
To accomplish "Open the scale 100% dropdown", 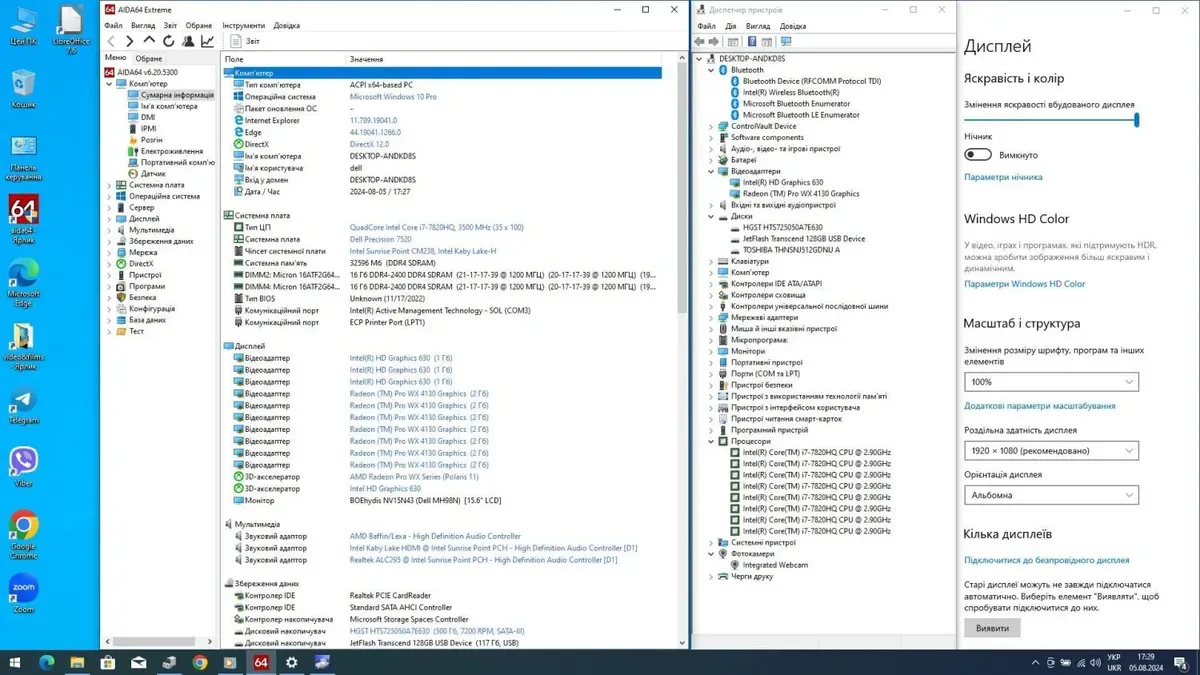I will pyautogui.click(x=1051, y=382).
